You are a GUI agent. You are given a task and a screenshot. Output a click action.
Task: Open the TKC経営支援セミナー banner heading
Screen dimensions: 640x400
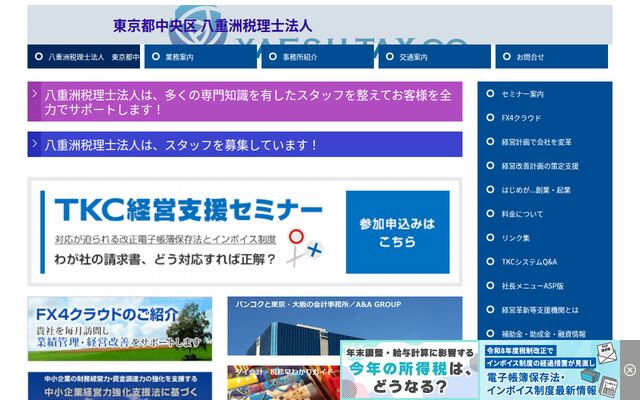pos(189,210)
